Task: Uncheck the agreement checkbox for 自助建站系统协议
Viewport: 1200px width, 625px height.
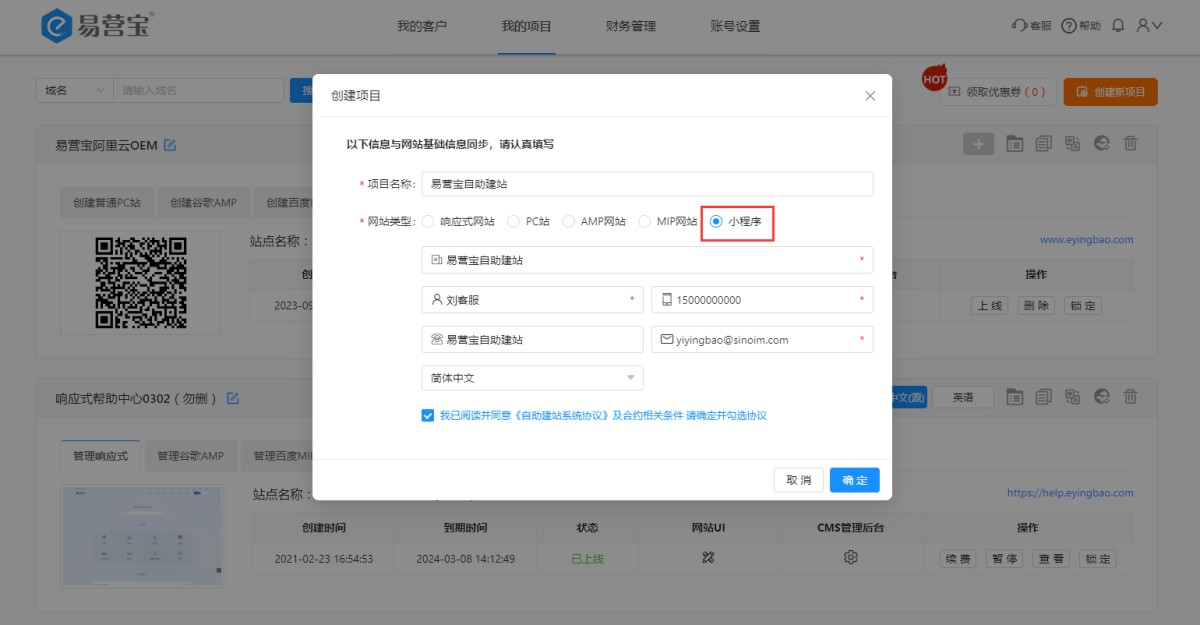Action: click(428, 415)
